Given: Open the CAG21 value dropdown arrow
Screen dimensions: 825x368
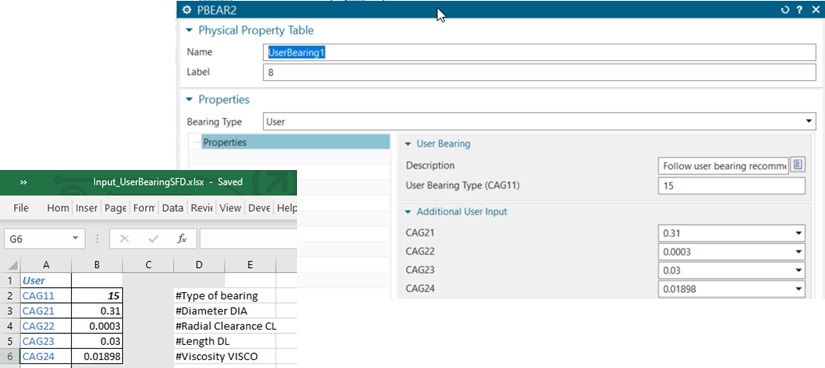Looking at the screenshot, I should (x=799, y=233).
